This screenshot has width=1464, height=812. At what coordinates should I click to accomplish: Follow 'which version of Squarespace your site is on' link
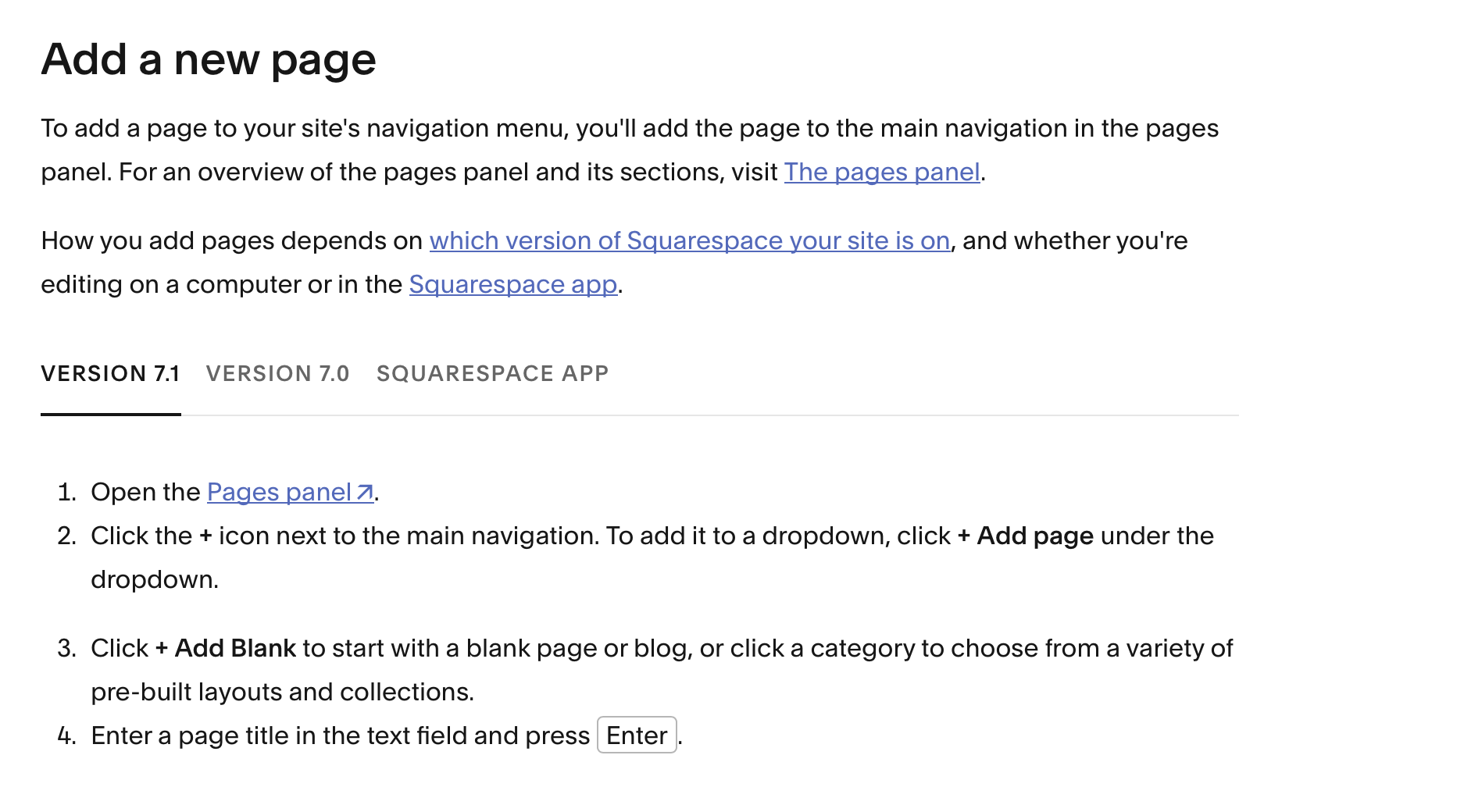click(690, 240)
